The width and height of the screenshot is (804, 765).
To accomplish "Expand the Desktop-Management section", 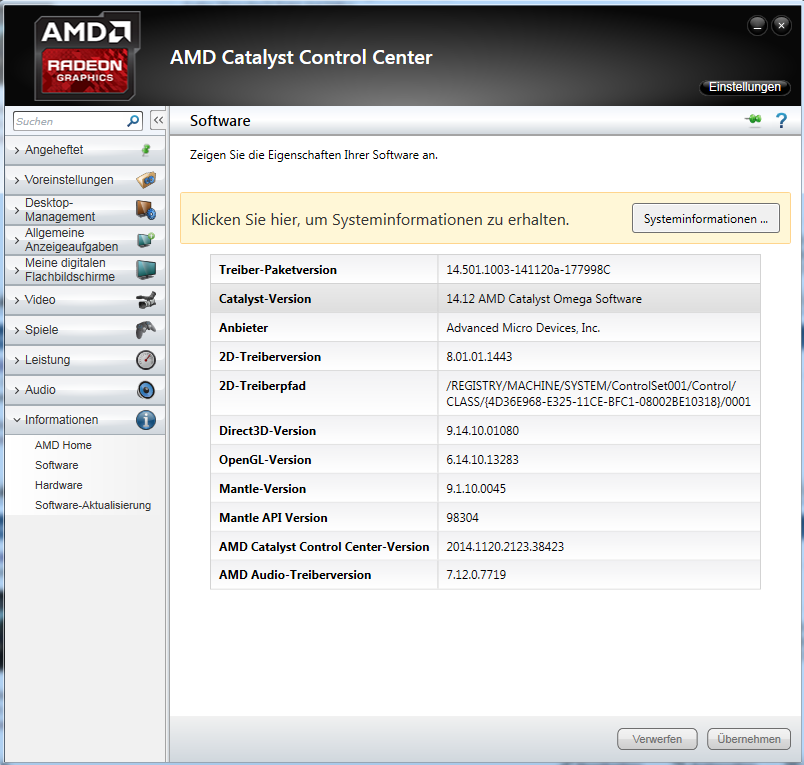I will point(85,210).
